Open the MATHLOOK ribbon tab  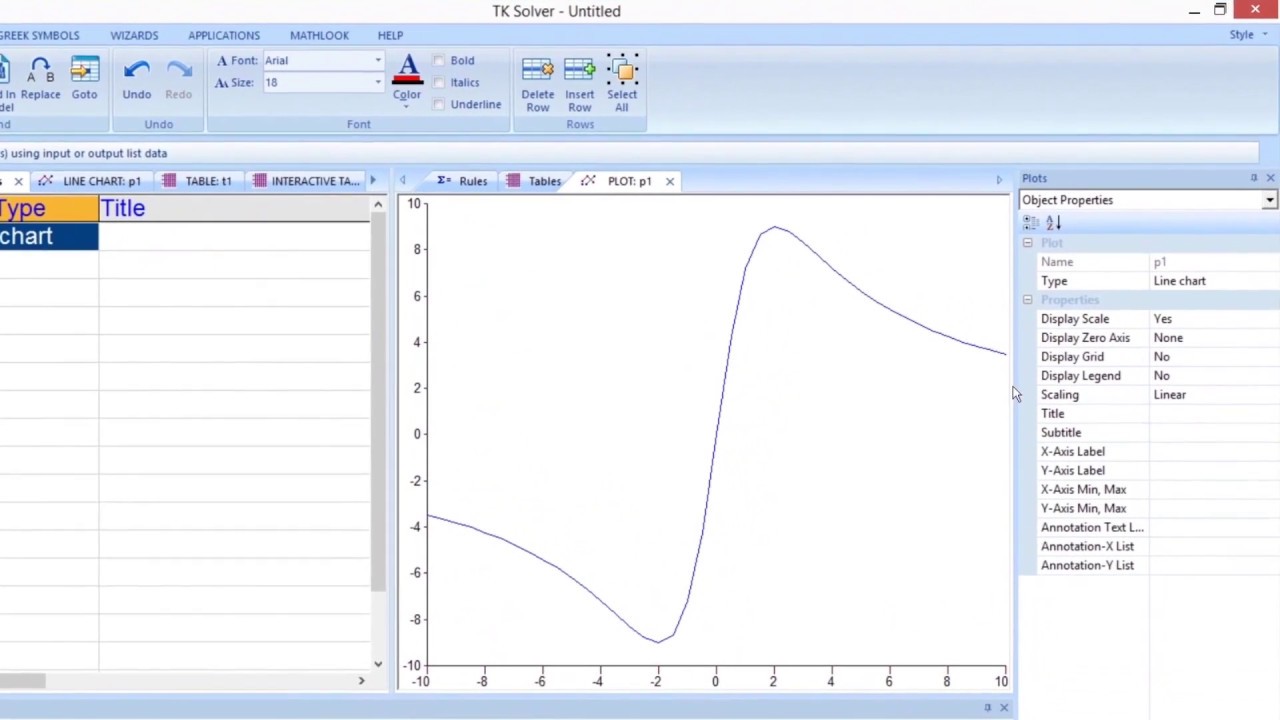tap(319, 35)
